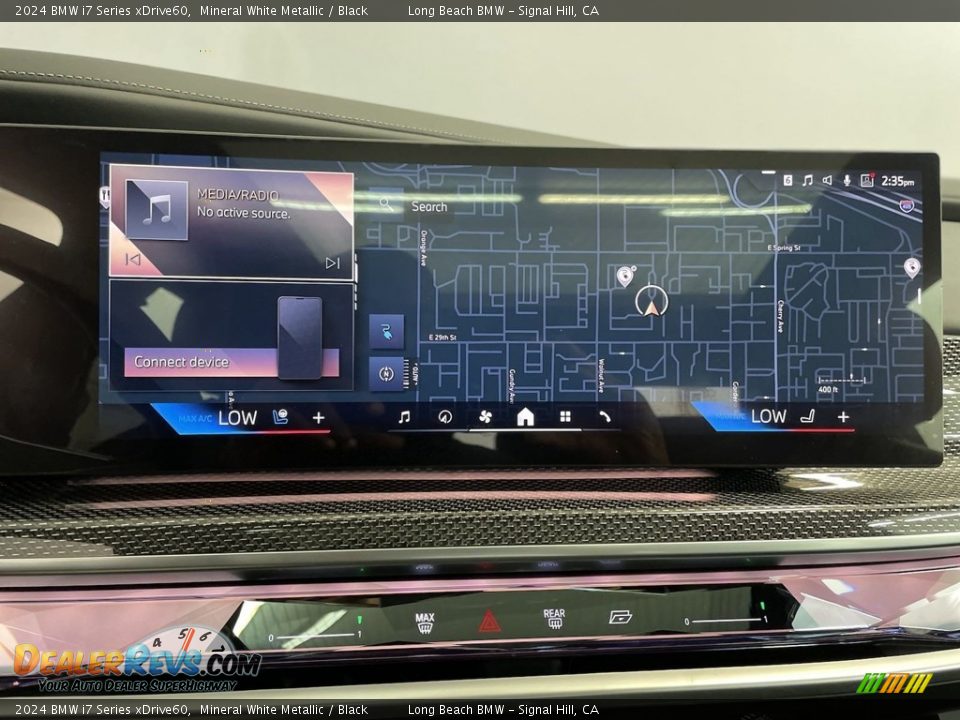
Task: Tap the Interstate shield on map
Action: (907, 206)
